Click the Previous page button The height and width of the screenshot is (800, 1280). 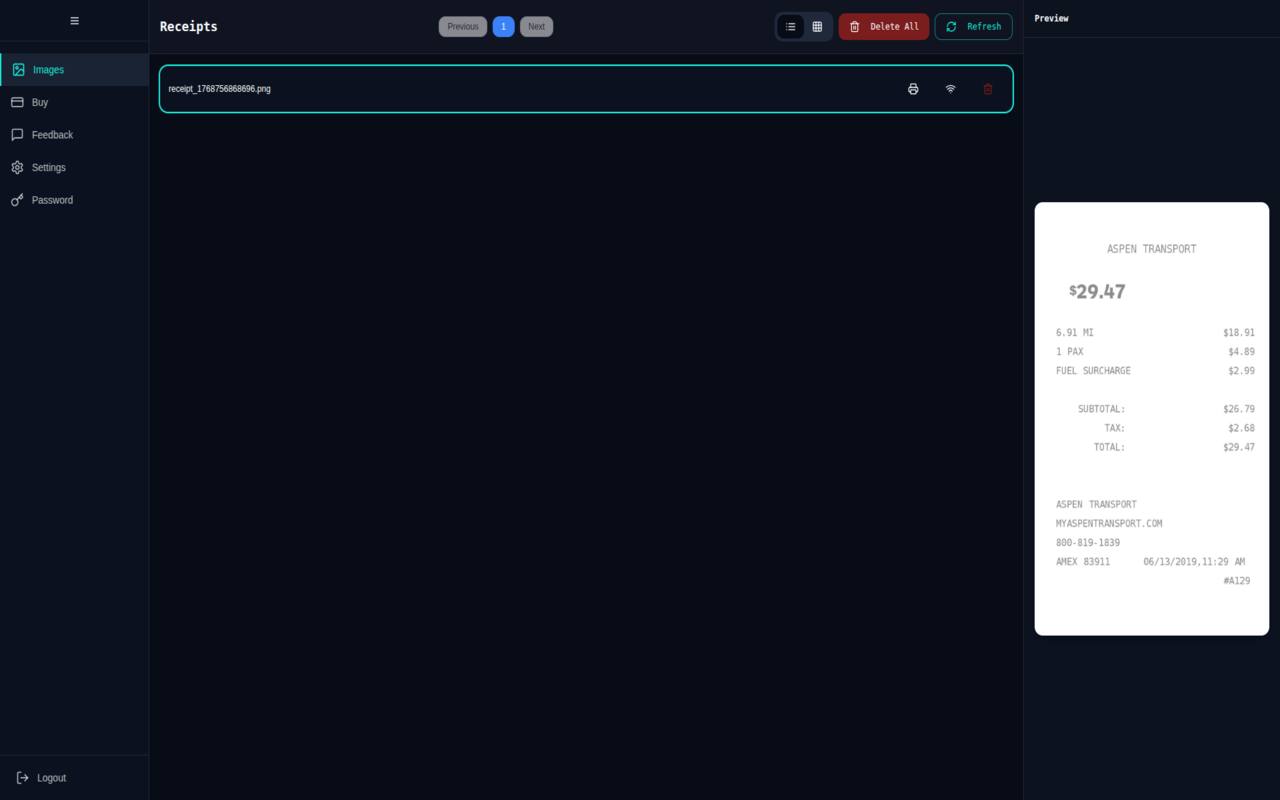463,27
